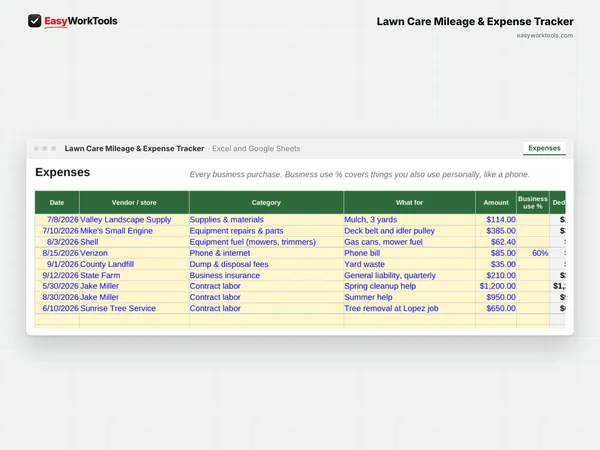The image size is (600, 450).
Task: Click the $35.00 amount cell
Action: click(x=496, y=264)
